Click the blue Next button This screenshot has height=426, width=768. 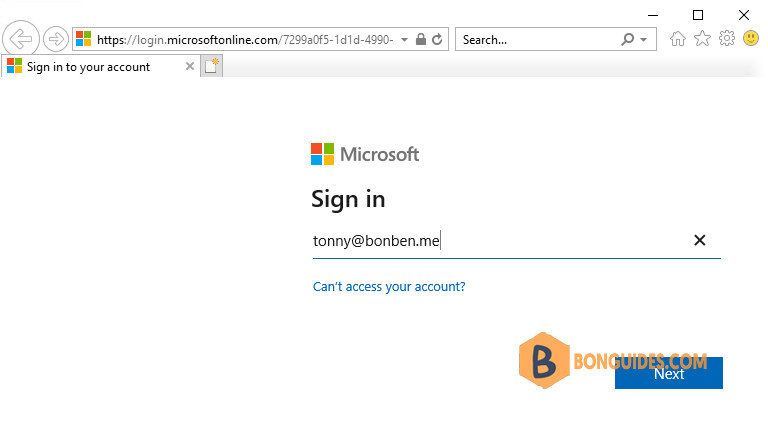click(x=669, y=373)
